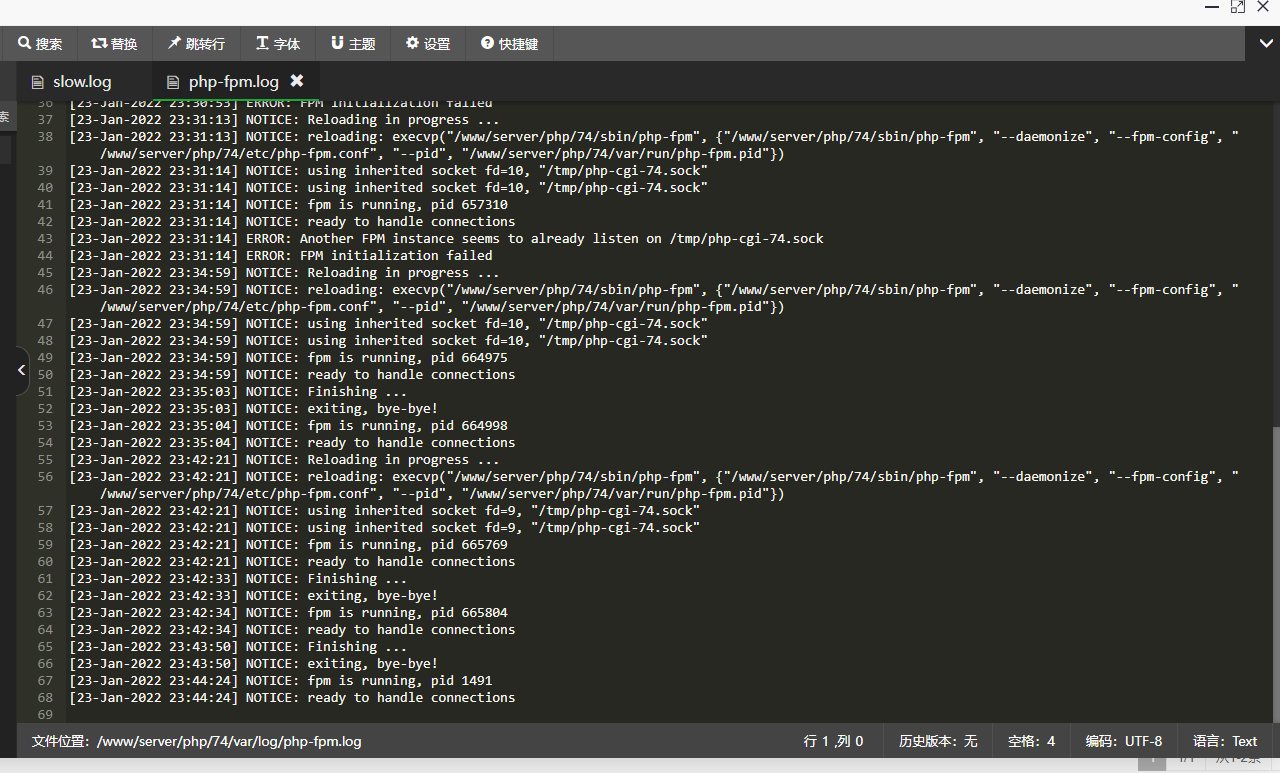Select the php-fpm.log tab
Image resolution: width=1280 pixels, height=773 pixels.
[x=233, y=82]
